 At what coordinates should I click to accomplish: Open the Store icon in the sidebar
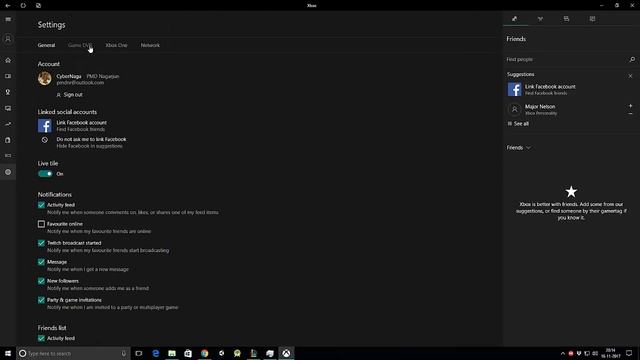click(x=8, y=140)
